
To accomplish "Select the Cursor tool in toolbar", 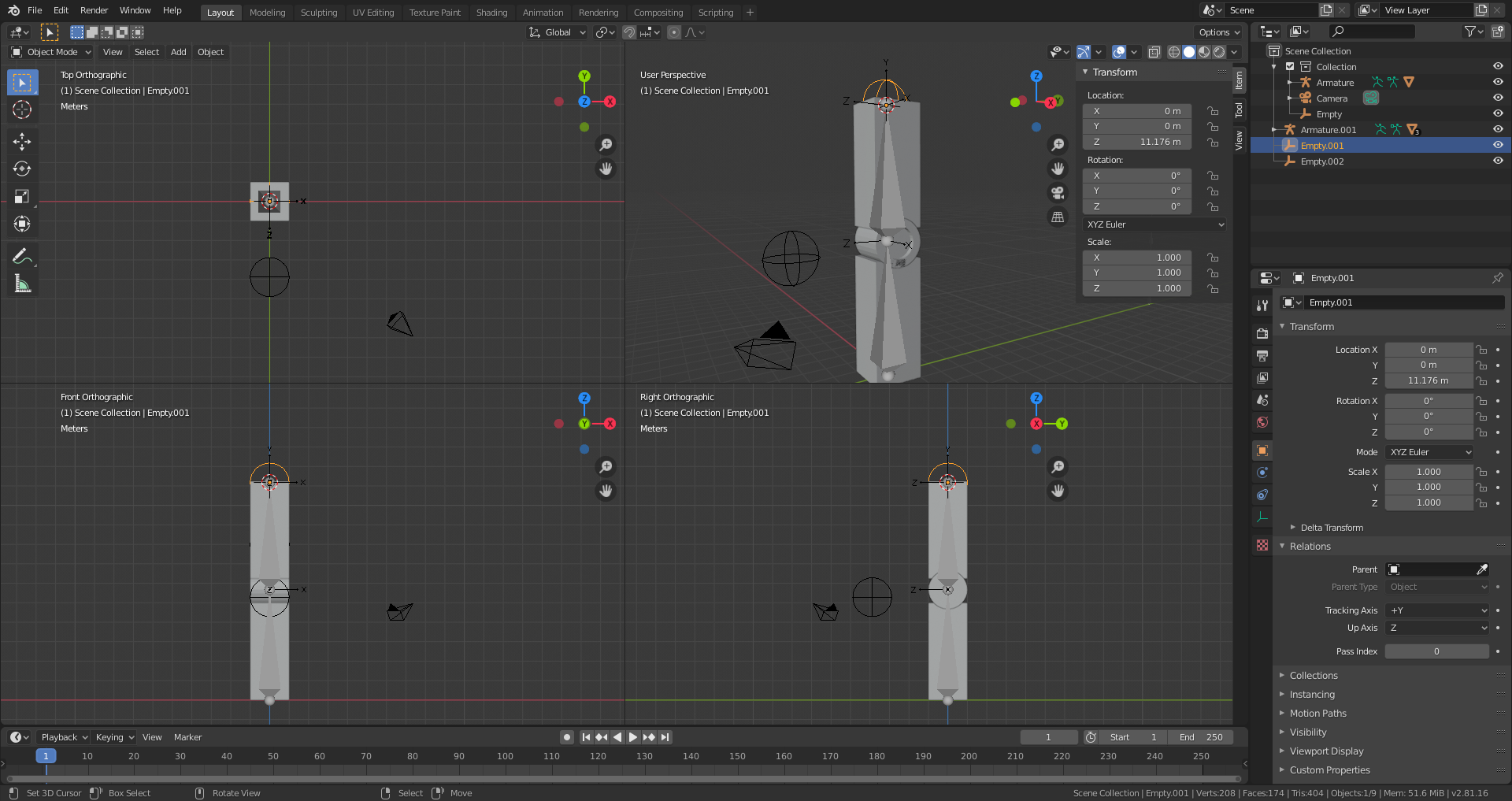I will tap(22, 109).
